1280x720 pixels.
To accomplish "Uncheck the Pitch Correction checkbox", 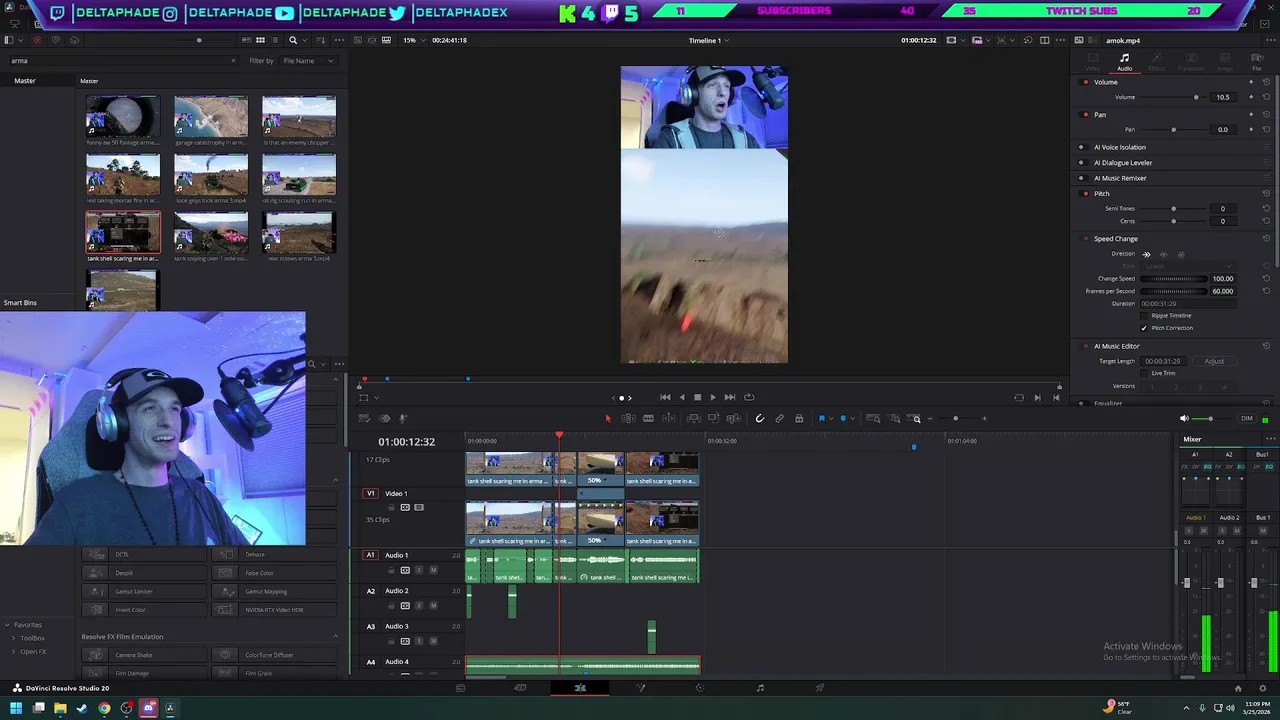I will click(1145, 328).
